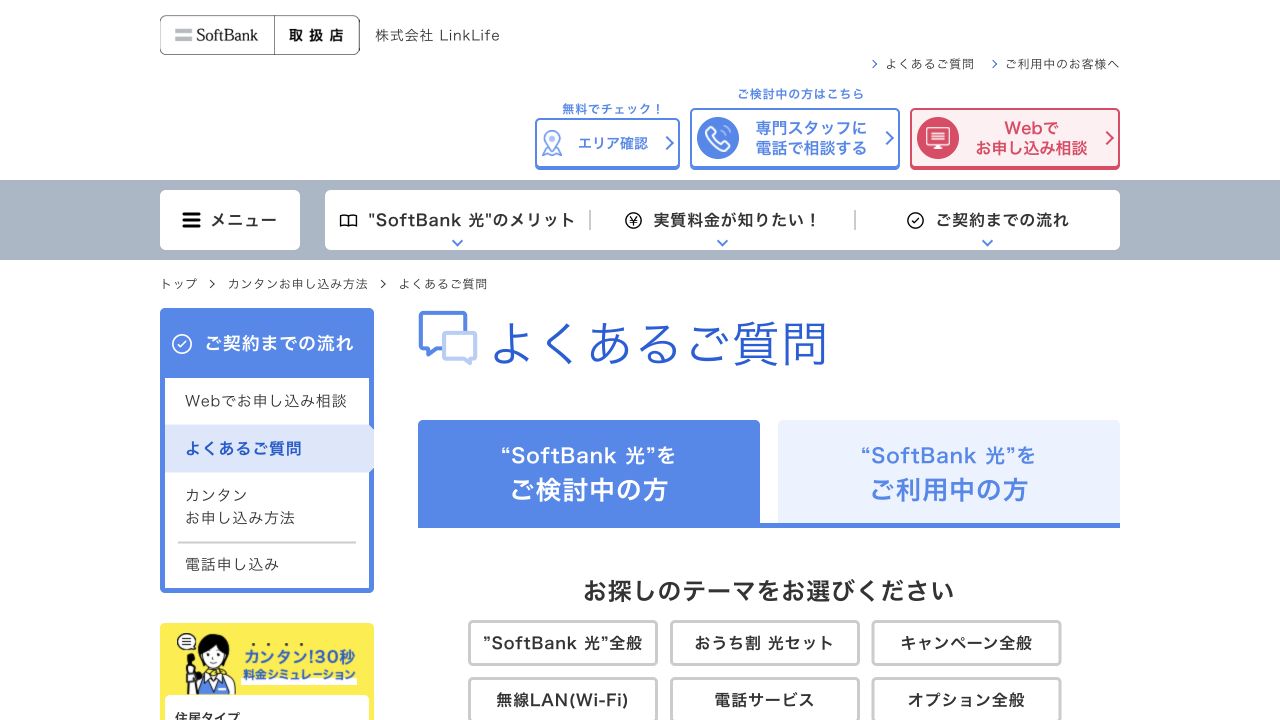Click the chevron on エリア確認 button
The width and height of the screenshot is (1280, 720).
click(x=669, y=144)
